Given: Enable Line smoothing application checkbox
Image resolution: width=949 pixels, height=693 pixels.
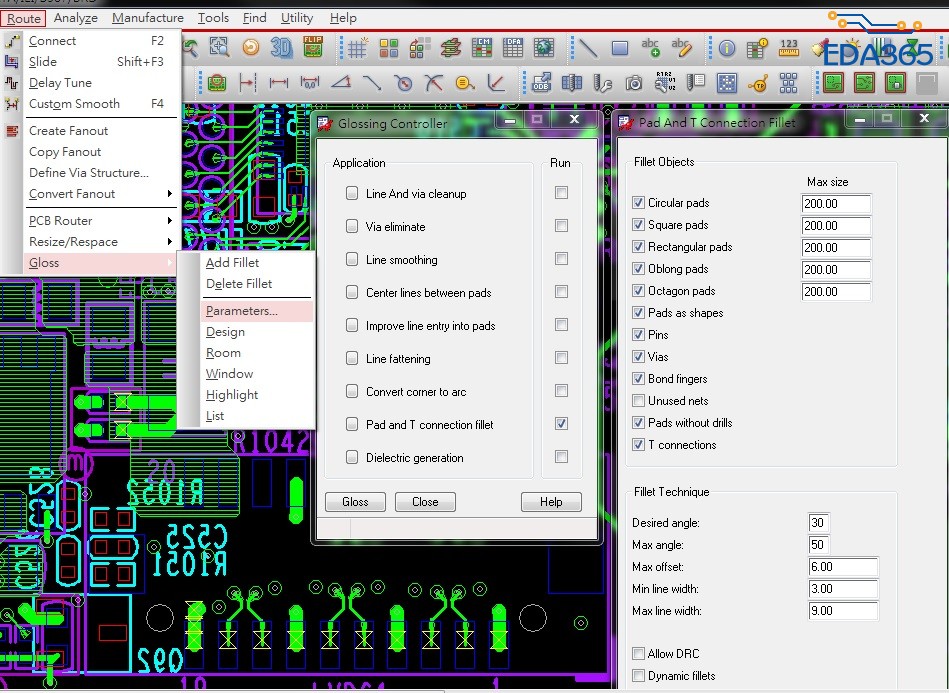Looking at the screenshot, I should 352,260.
